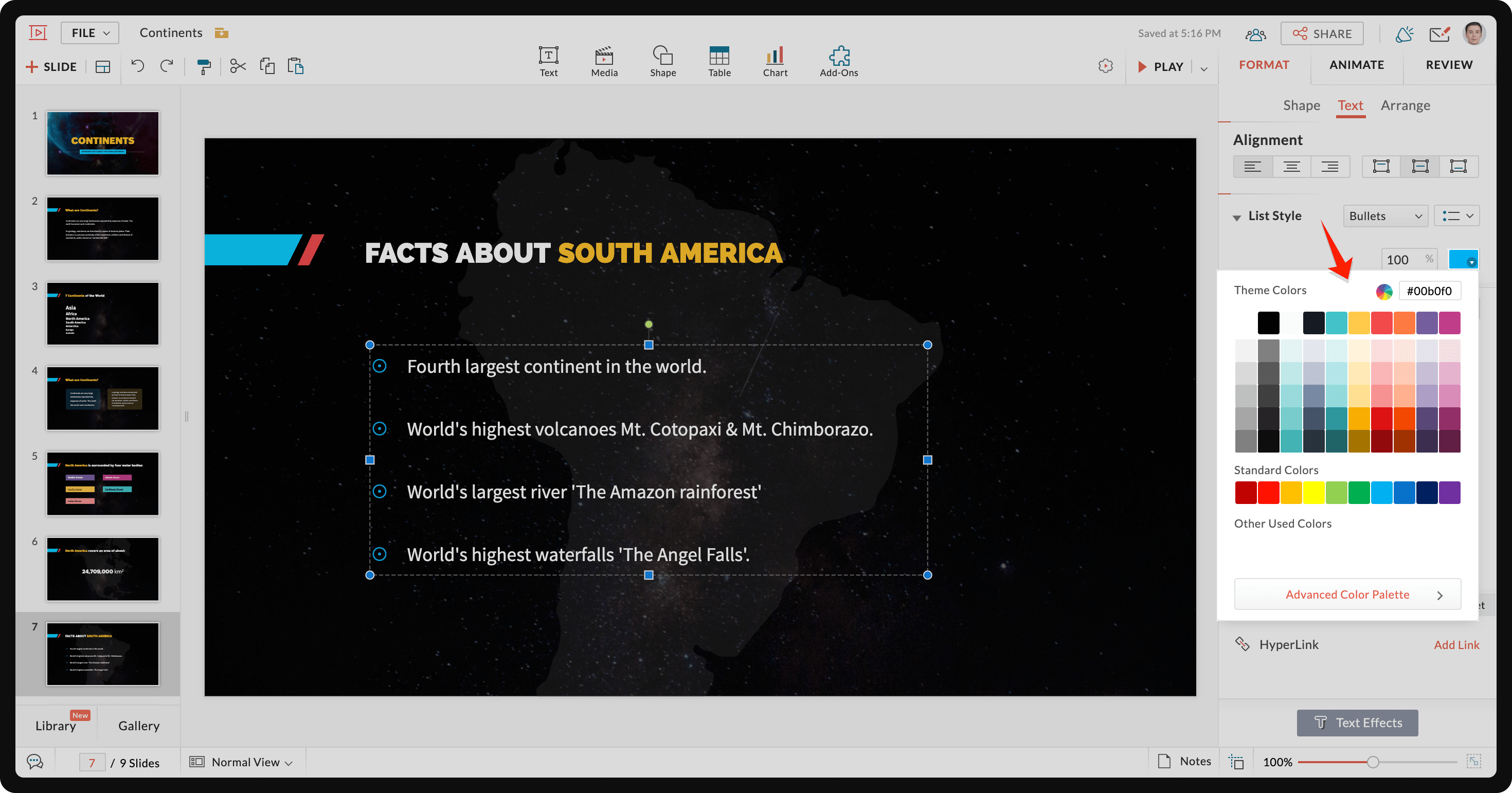Screen dimensions: 1512x793
Task: Insert a Table from toolbar
Action: pyautogui.click(x=719, y=61)
